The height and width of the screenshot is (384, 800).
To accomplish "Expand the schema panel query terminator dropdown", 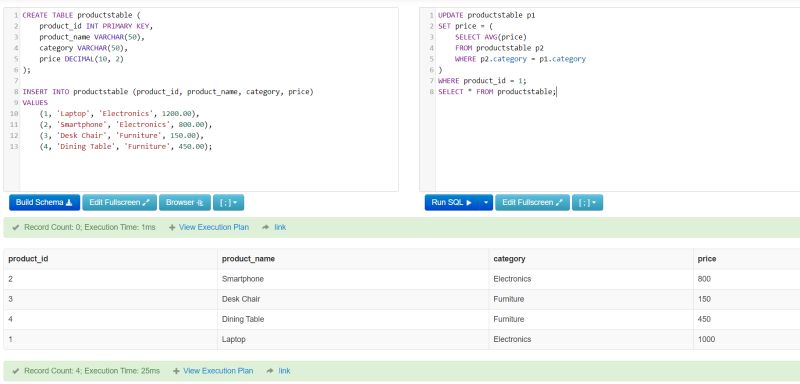I will 229,202.
